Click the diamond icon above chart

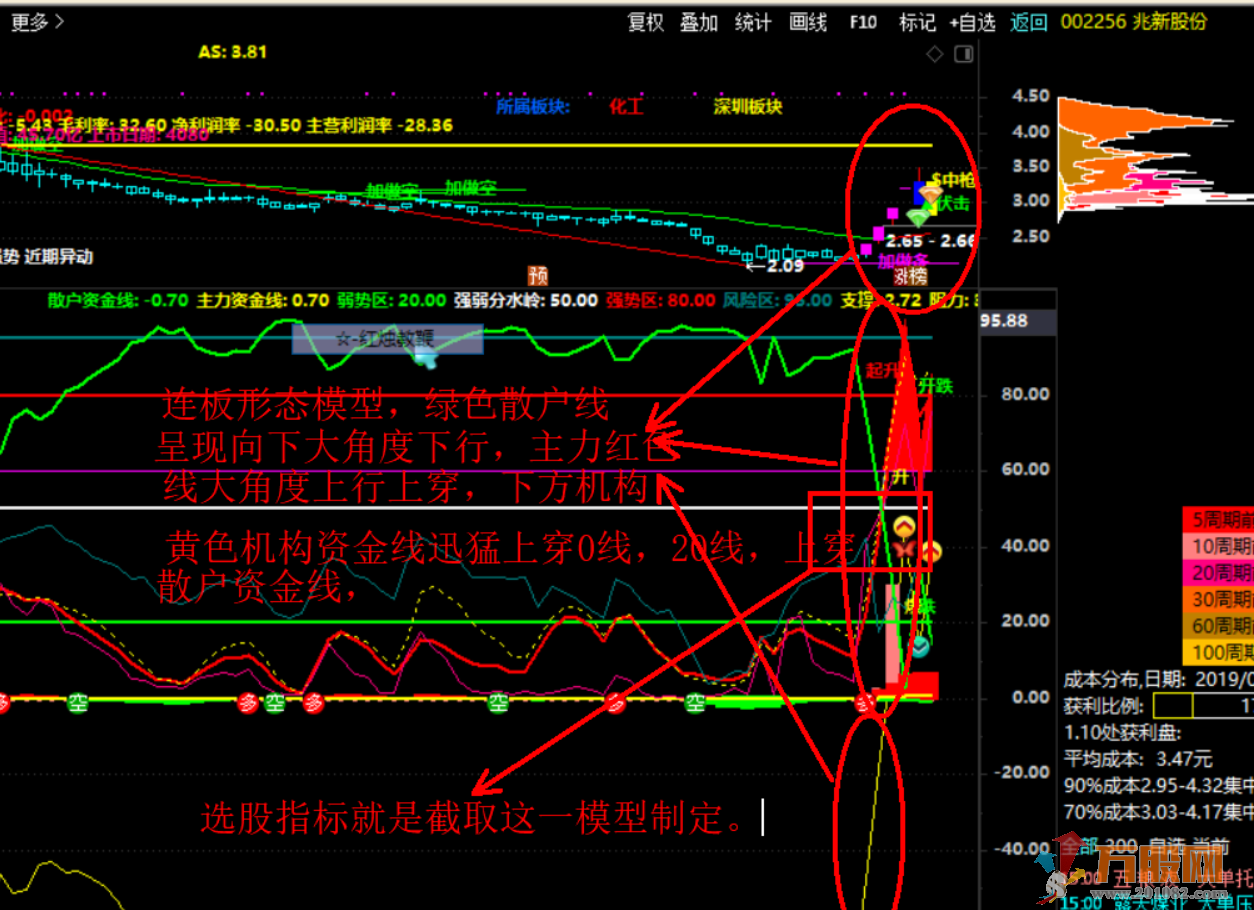click(935, 55)
